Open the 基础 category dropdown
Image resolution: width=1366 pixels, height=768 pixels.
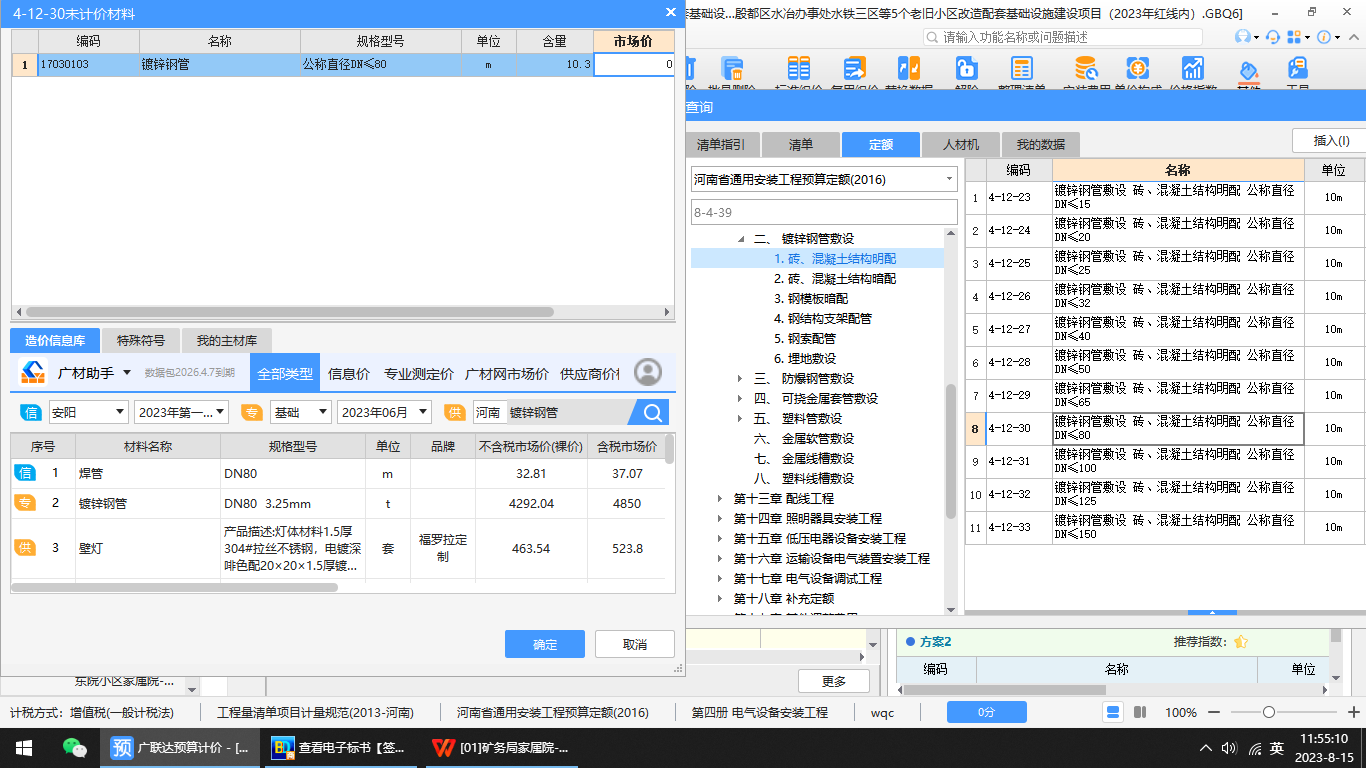(x=300, y=412)
